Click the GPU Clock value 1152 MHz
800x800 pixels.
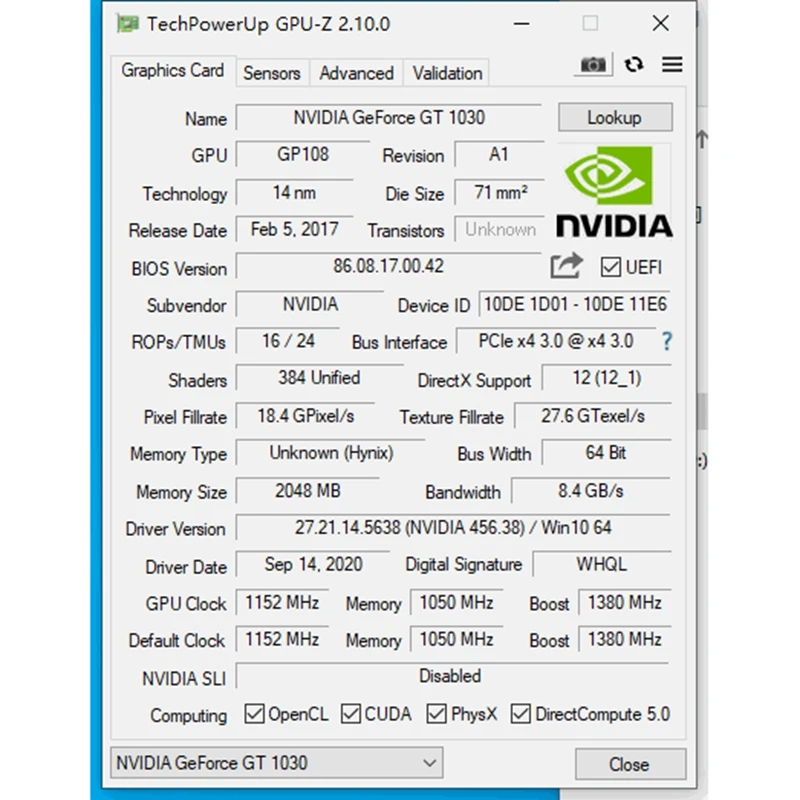point(282,603)
